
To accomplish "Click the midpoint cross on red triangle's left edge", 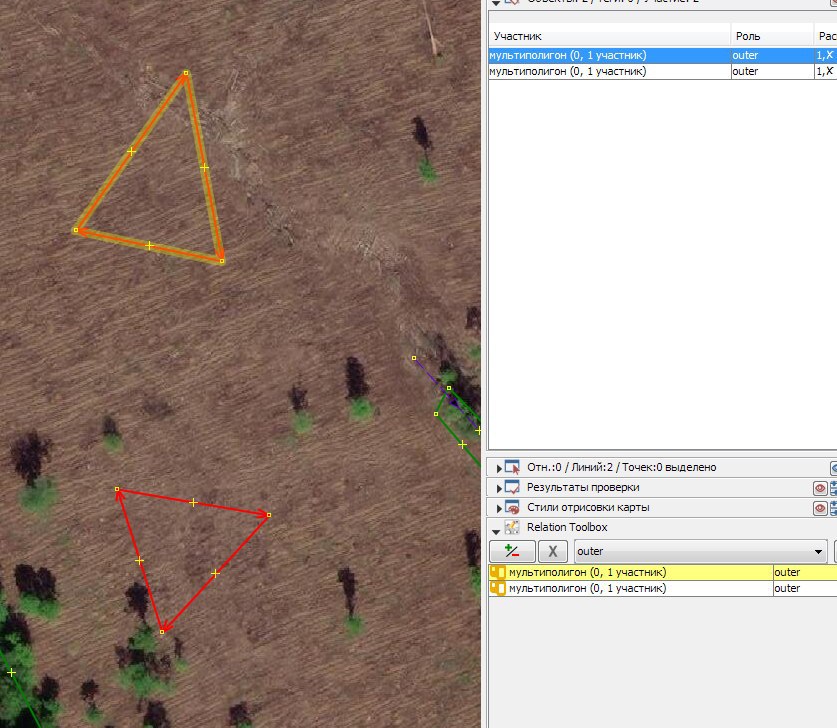I will click(x=139, y=560).
